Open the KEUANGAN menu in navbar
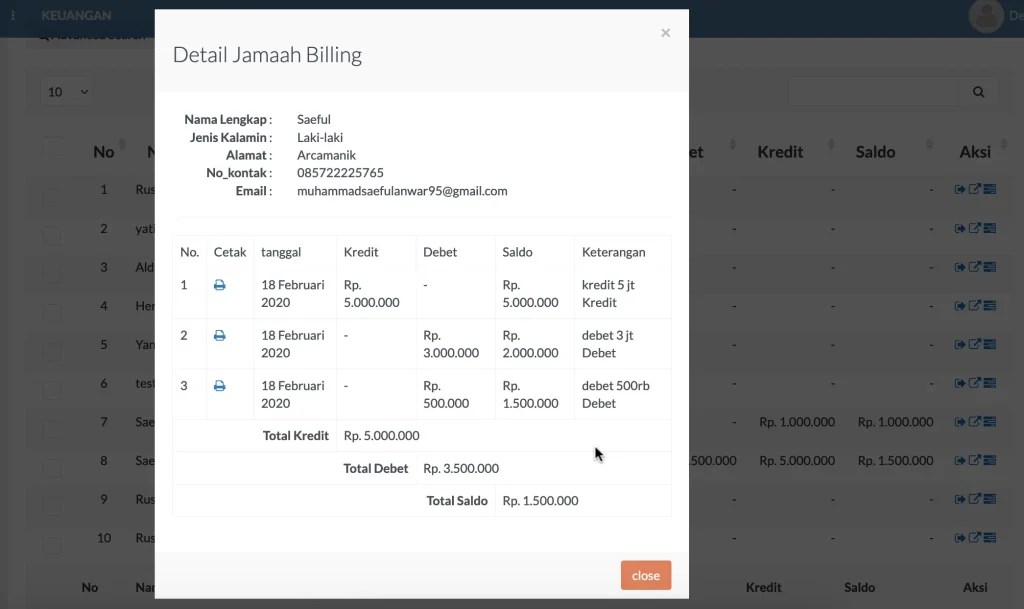1024x609 pixels. pos(76,16)
